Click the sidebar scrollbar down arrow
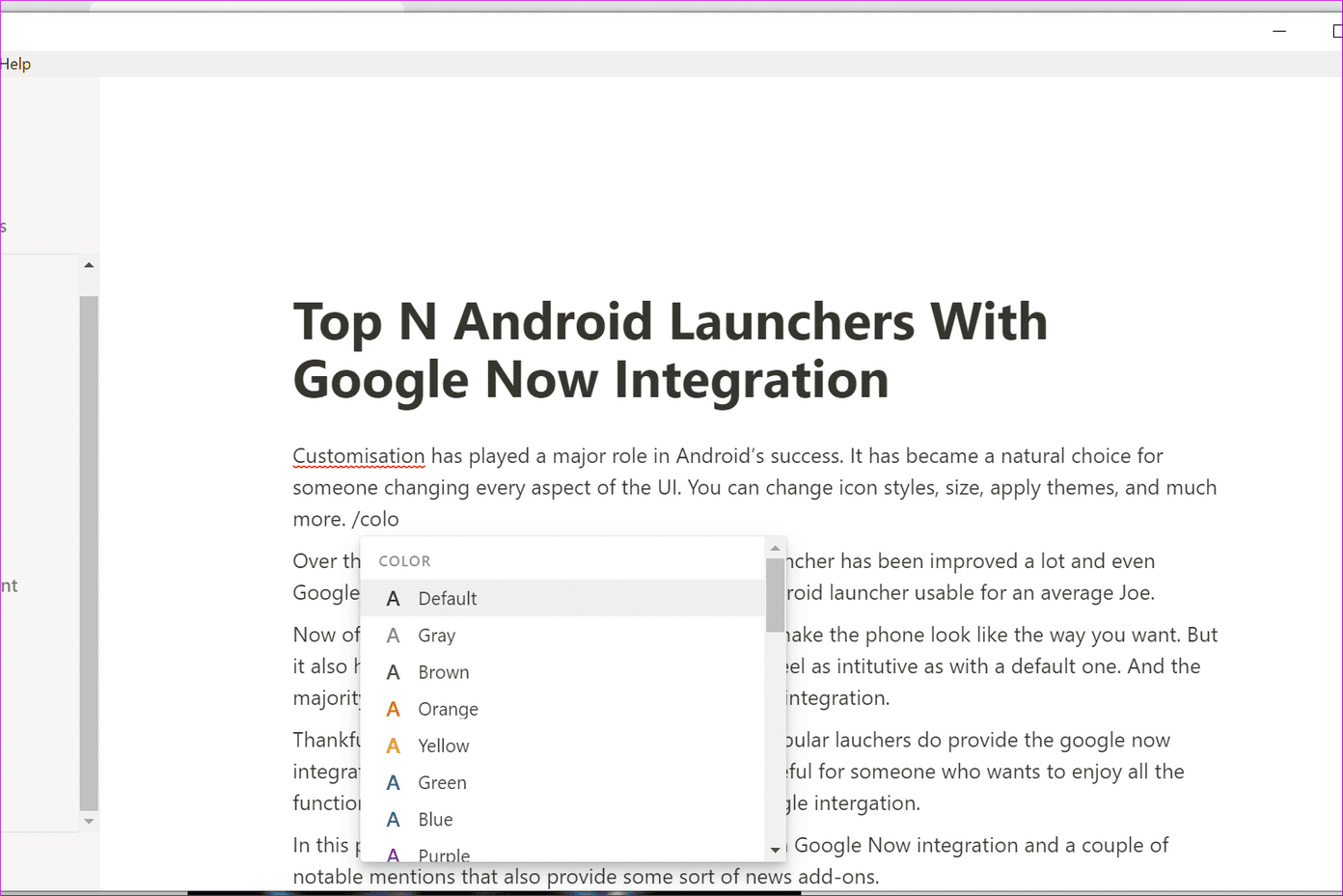 tap(89, 822)
